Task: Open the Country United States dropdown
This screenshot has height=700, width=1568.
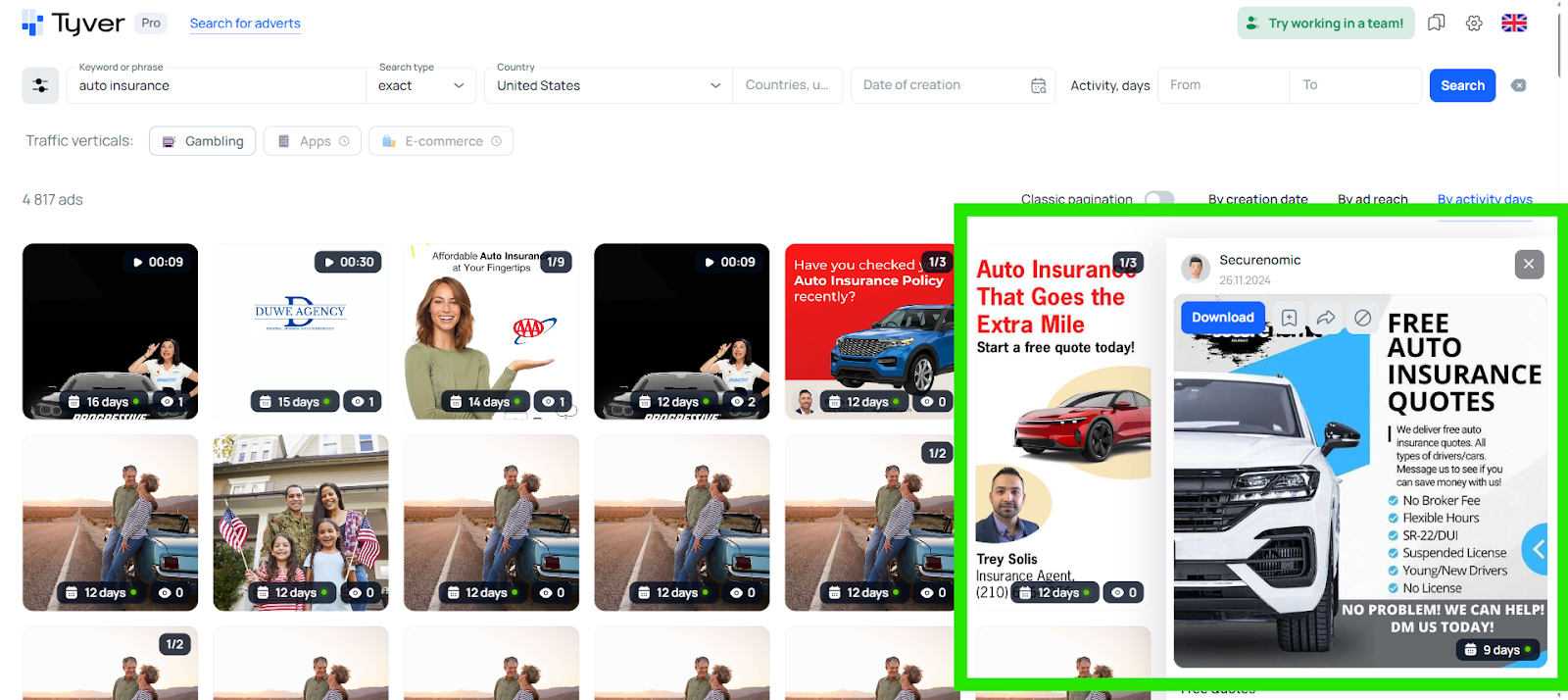Action: [x=608, y=86]
